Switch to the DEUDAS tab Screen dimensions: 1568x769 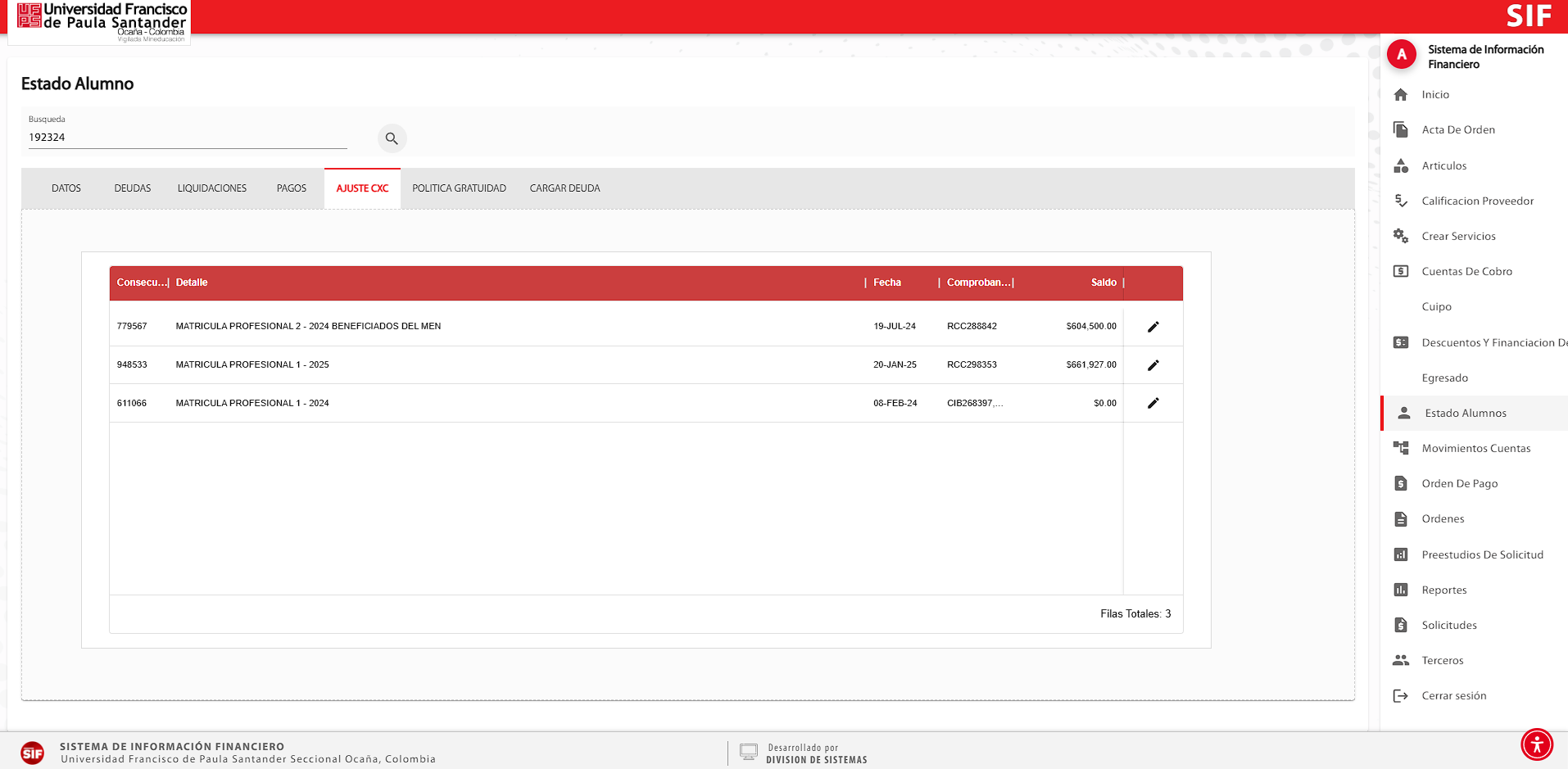click(x=133, y=188)
